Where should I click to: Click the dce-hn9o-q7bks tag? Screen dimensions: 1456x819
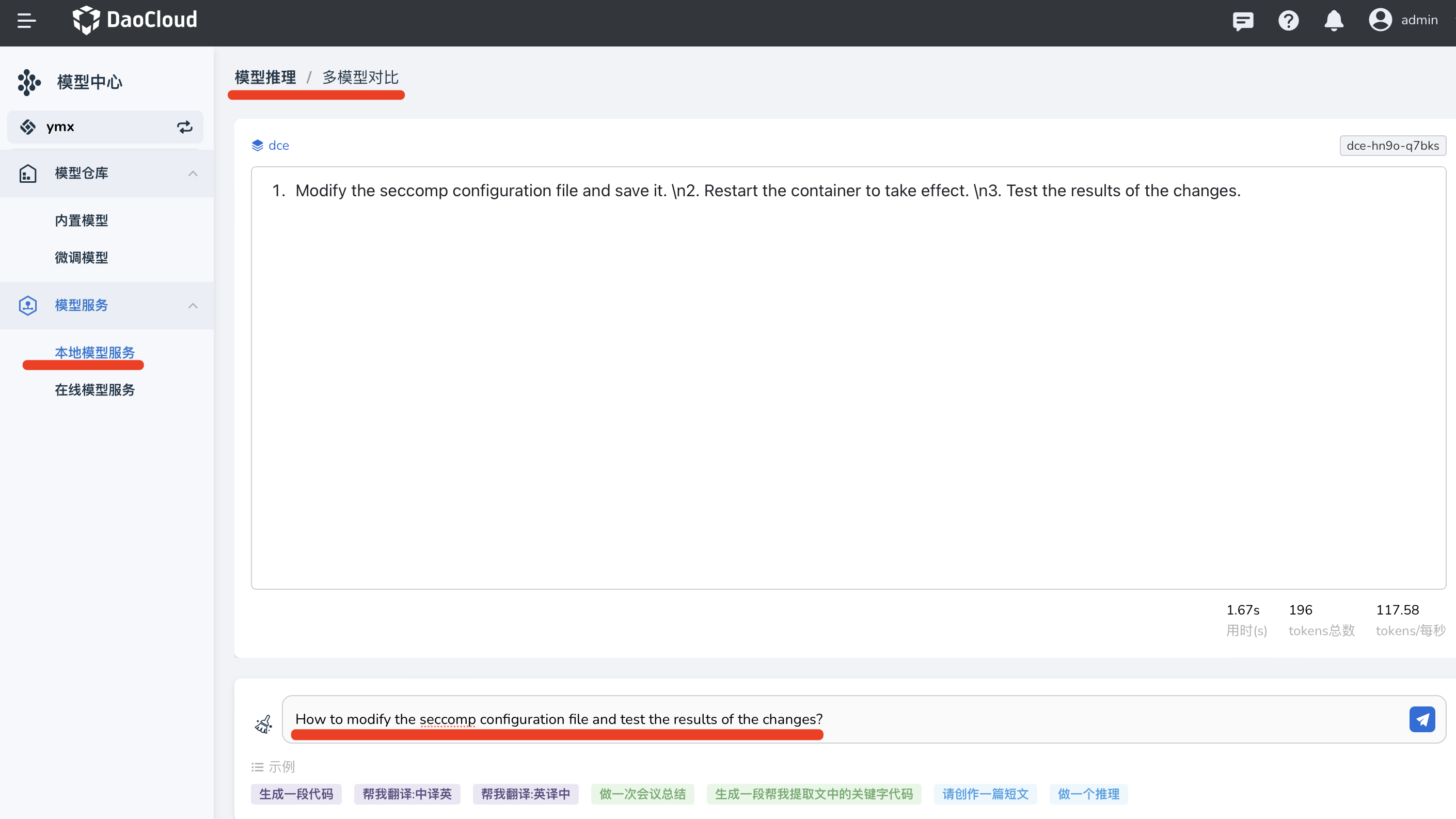1392,146
